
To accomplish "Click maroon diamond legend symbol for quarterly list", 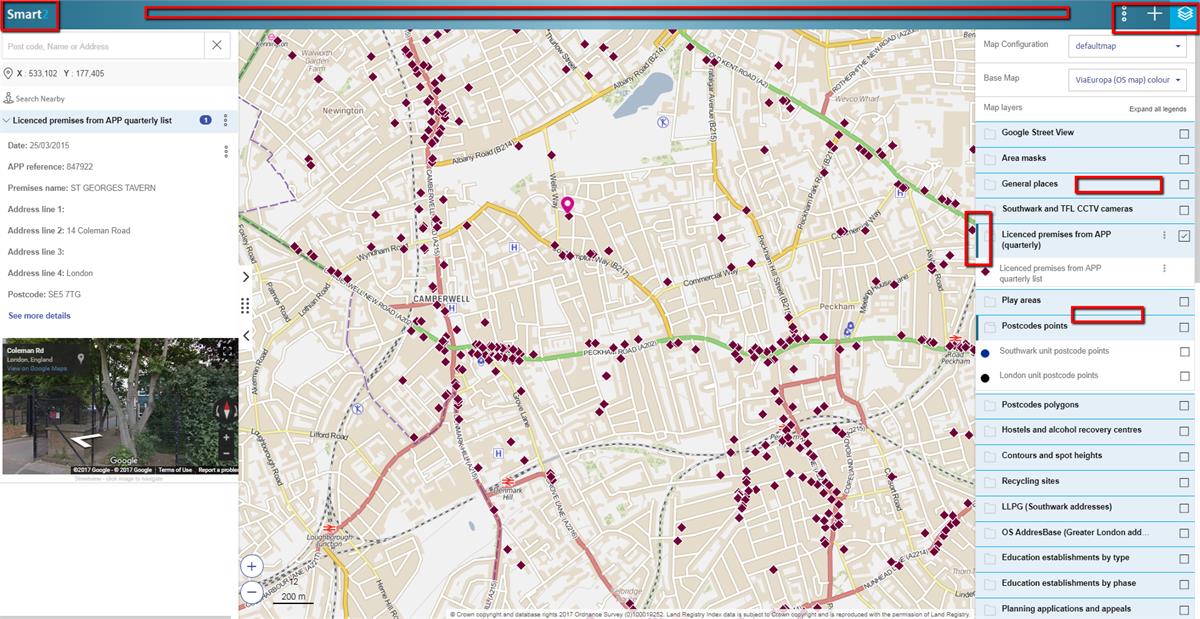I will [x=986, y=270].
